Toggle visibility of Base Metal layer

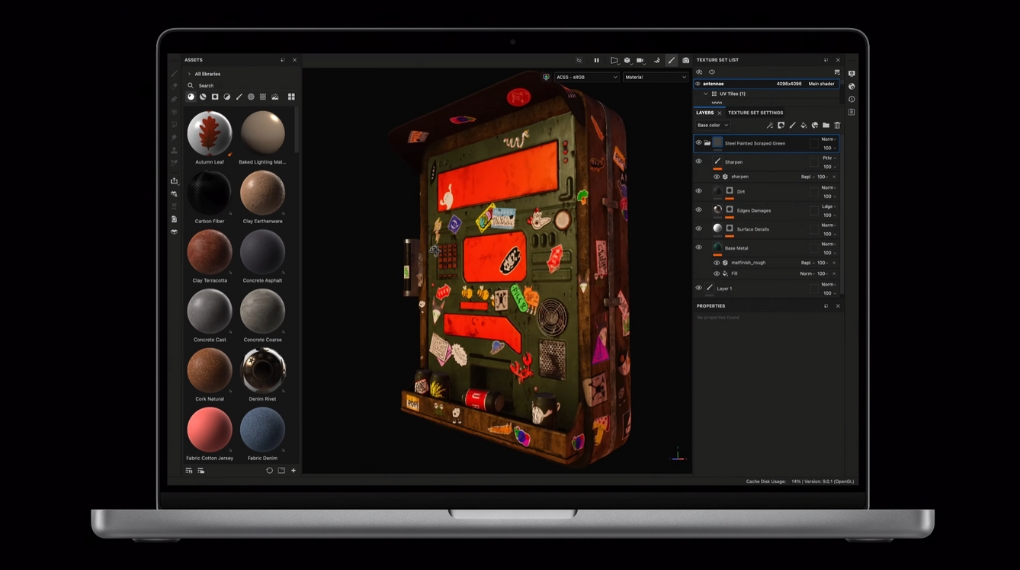point(699,248)
